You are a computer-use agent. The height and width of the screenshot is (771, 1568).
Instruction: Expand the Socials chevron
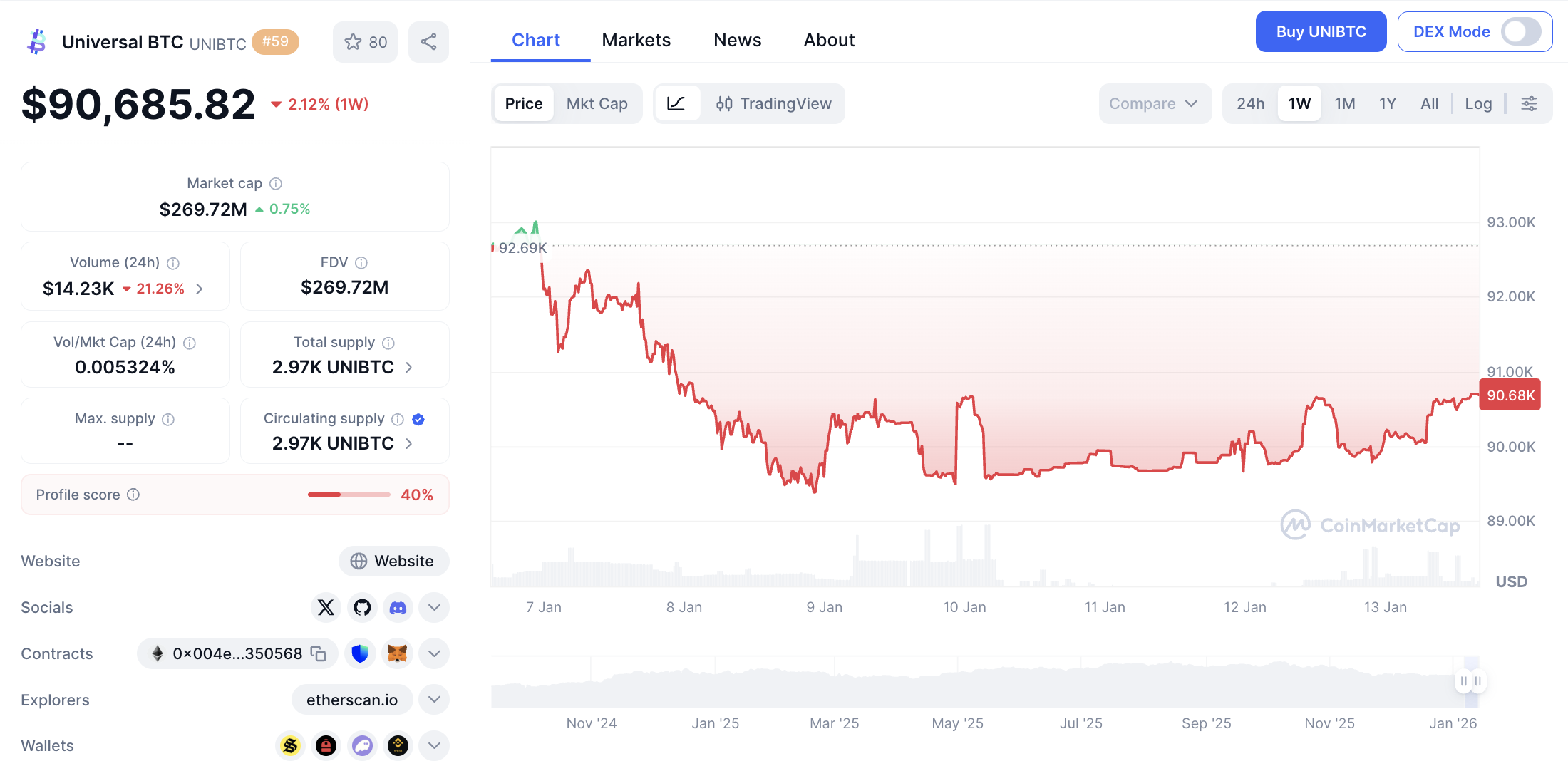434,607
